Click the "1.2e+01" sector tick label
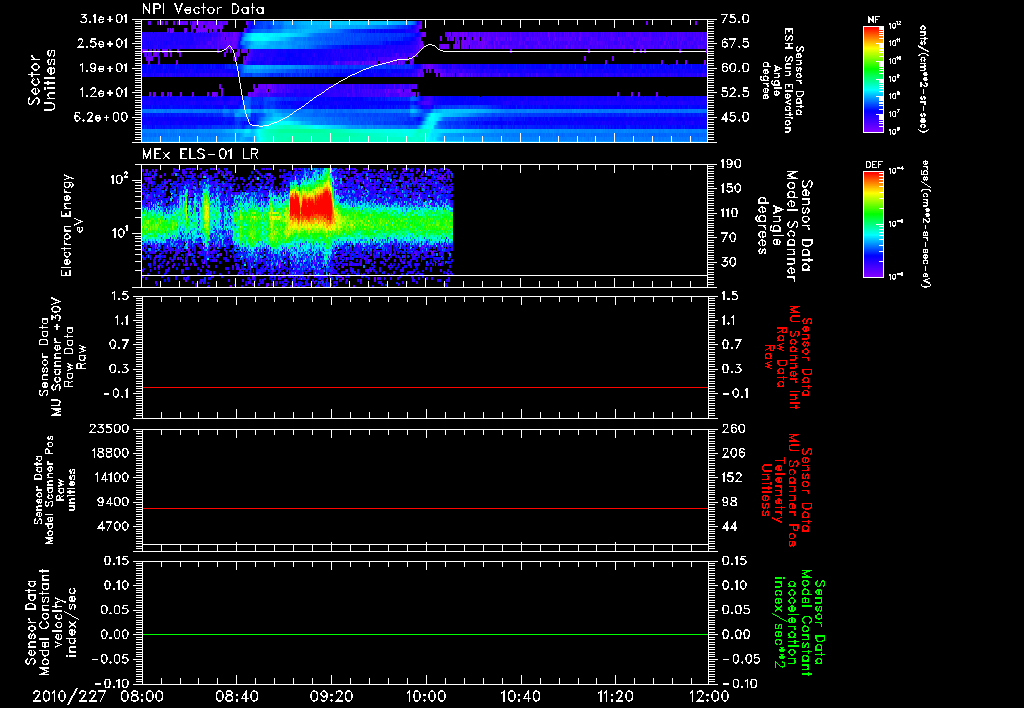 (x=104, y=93)
